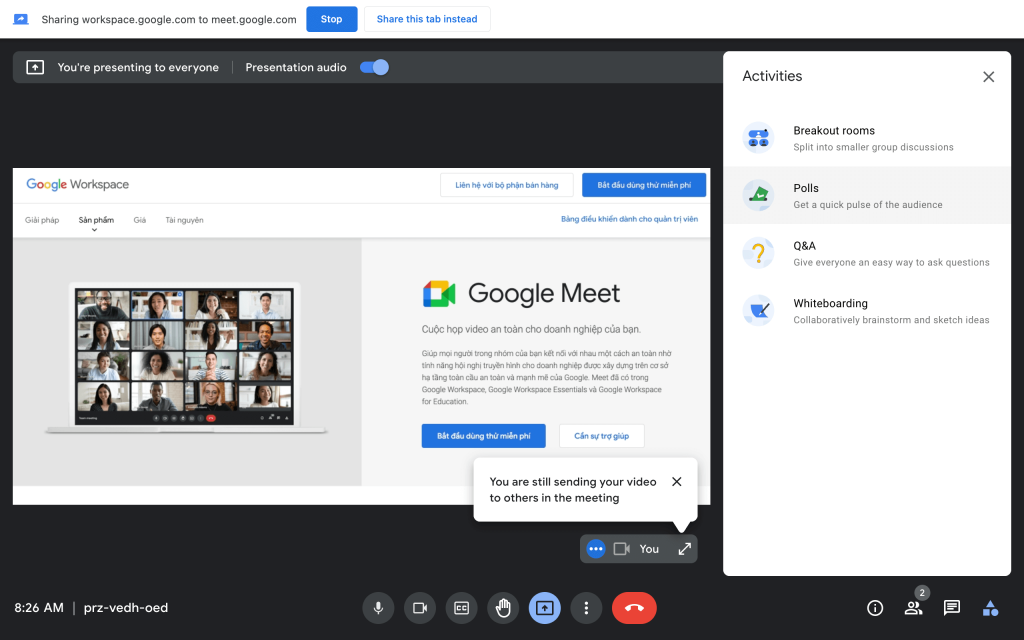Raise your hand
This screenshot has width=1024, height=640.
click(x=503, y=608)
